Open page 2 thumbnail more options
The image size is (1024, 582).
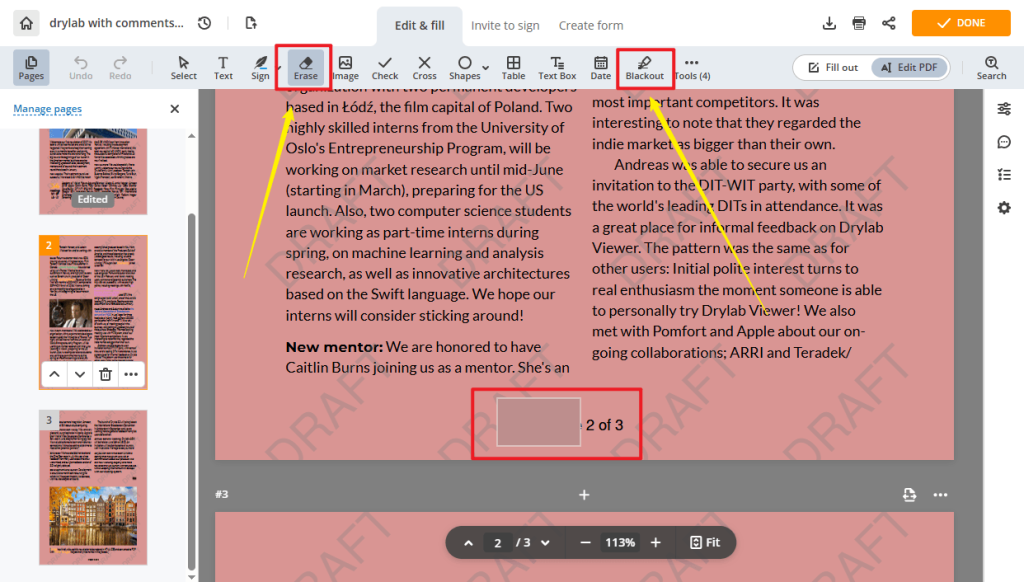point(131,374)
